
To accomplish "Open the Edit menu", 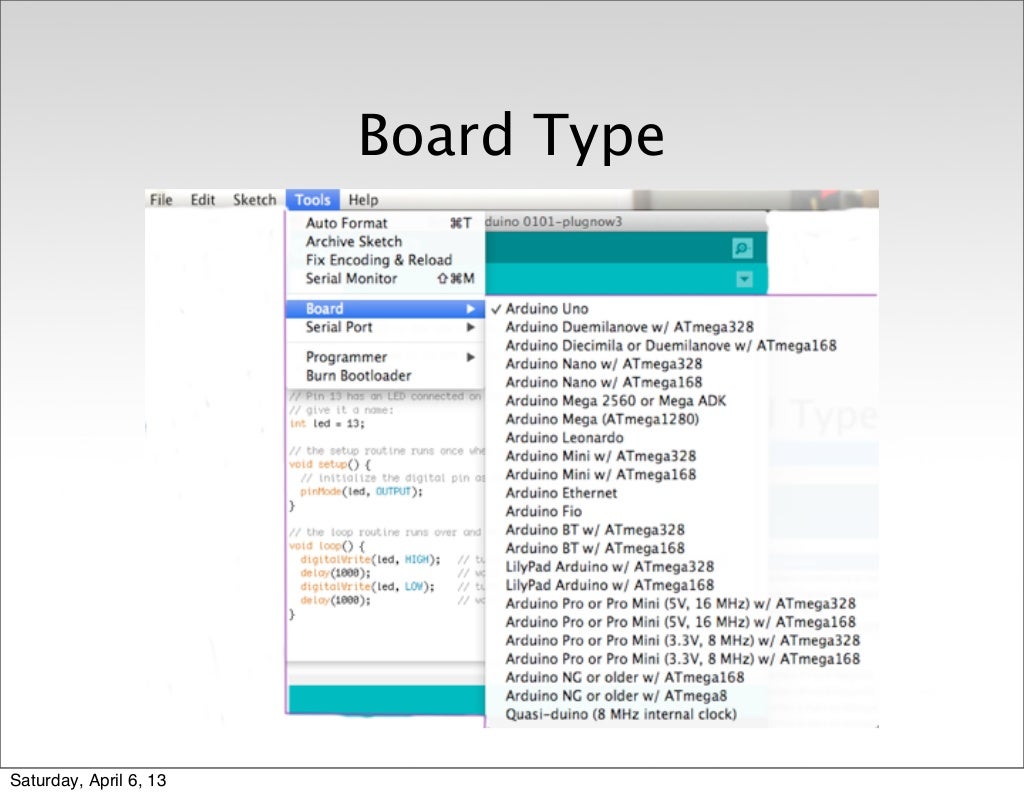I will tap(202, 200).
